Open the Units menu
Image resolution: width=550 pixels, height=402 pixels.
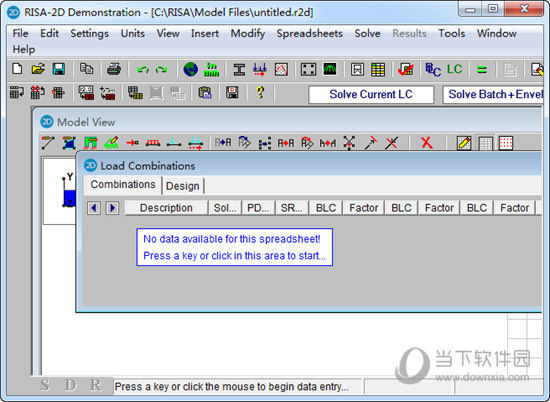click(133, 33)
